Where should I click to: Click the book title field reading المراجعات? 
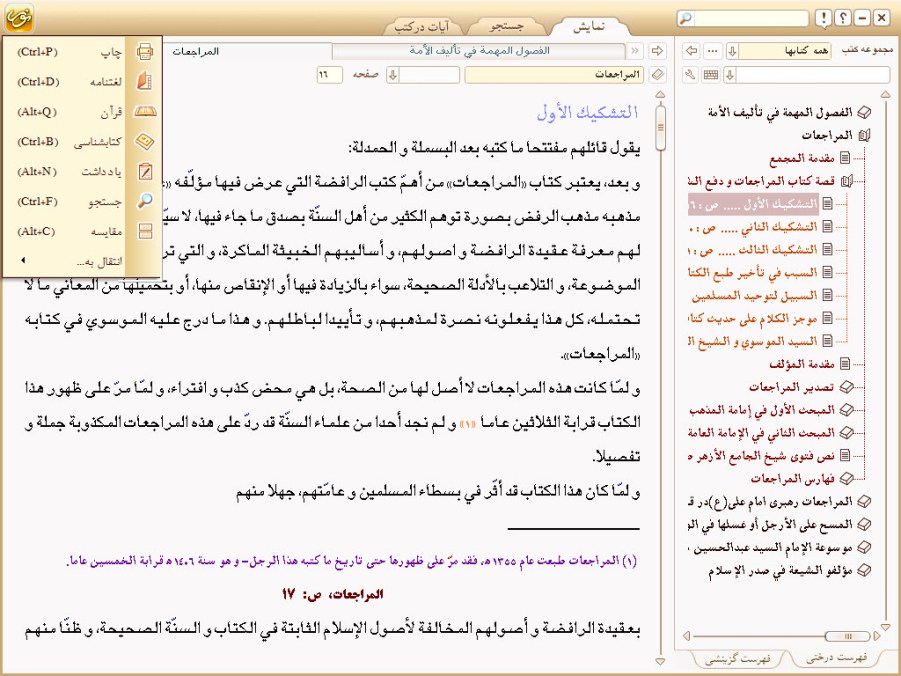(554, 75)
